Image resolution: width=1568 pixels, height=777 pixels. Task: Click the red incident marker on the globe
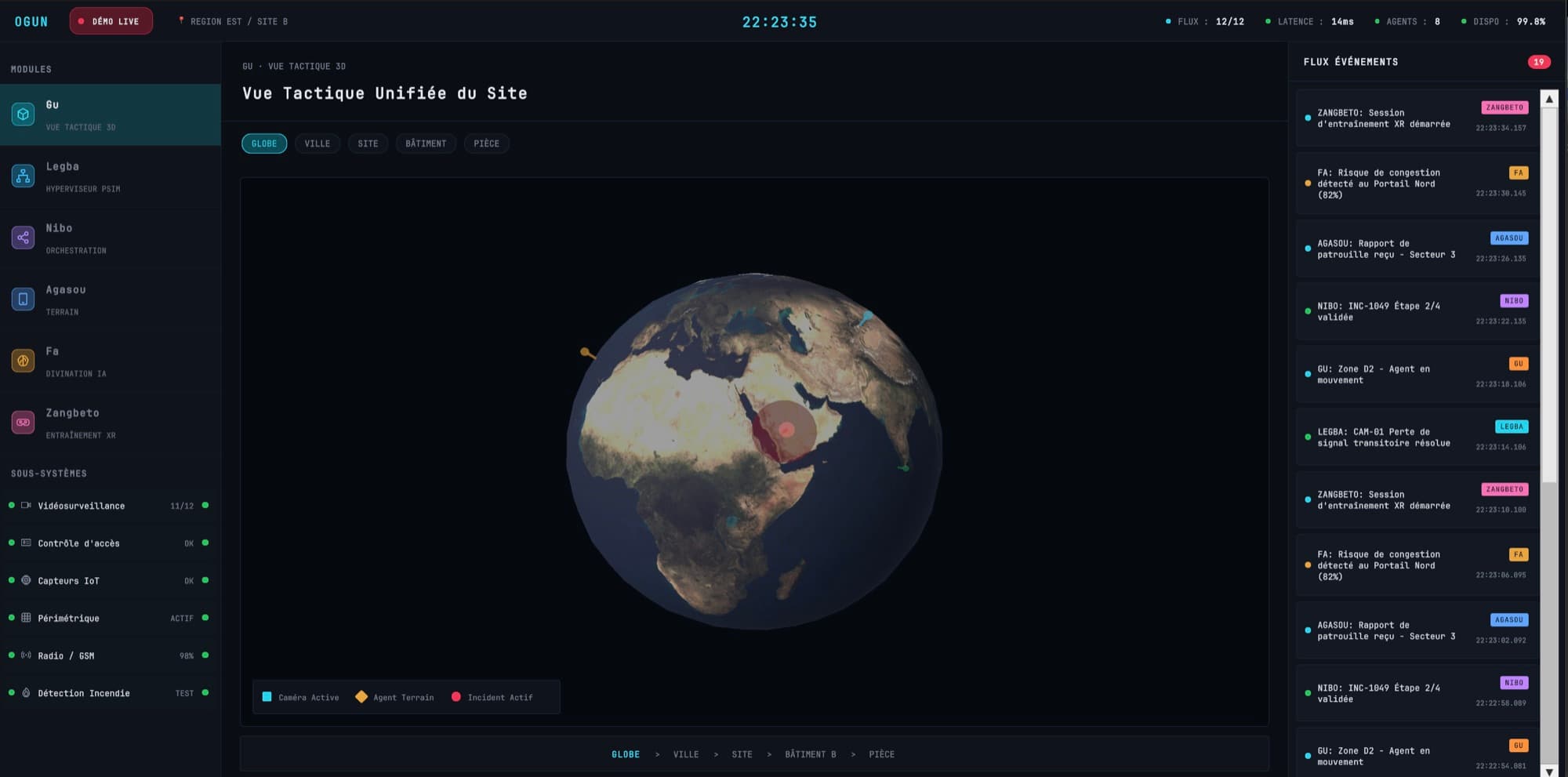point(786,429)
